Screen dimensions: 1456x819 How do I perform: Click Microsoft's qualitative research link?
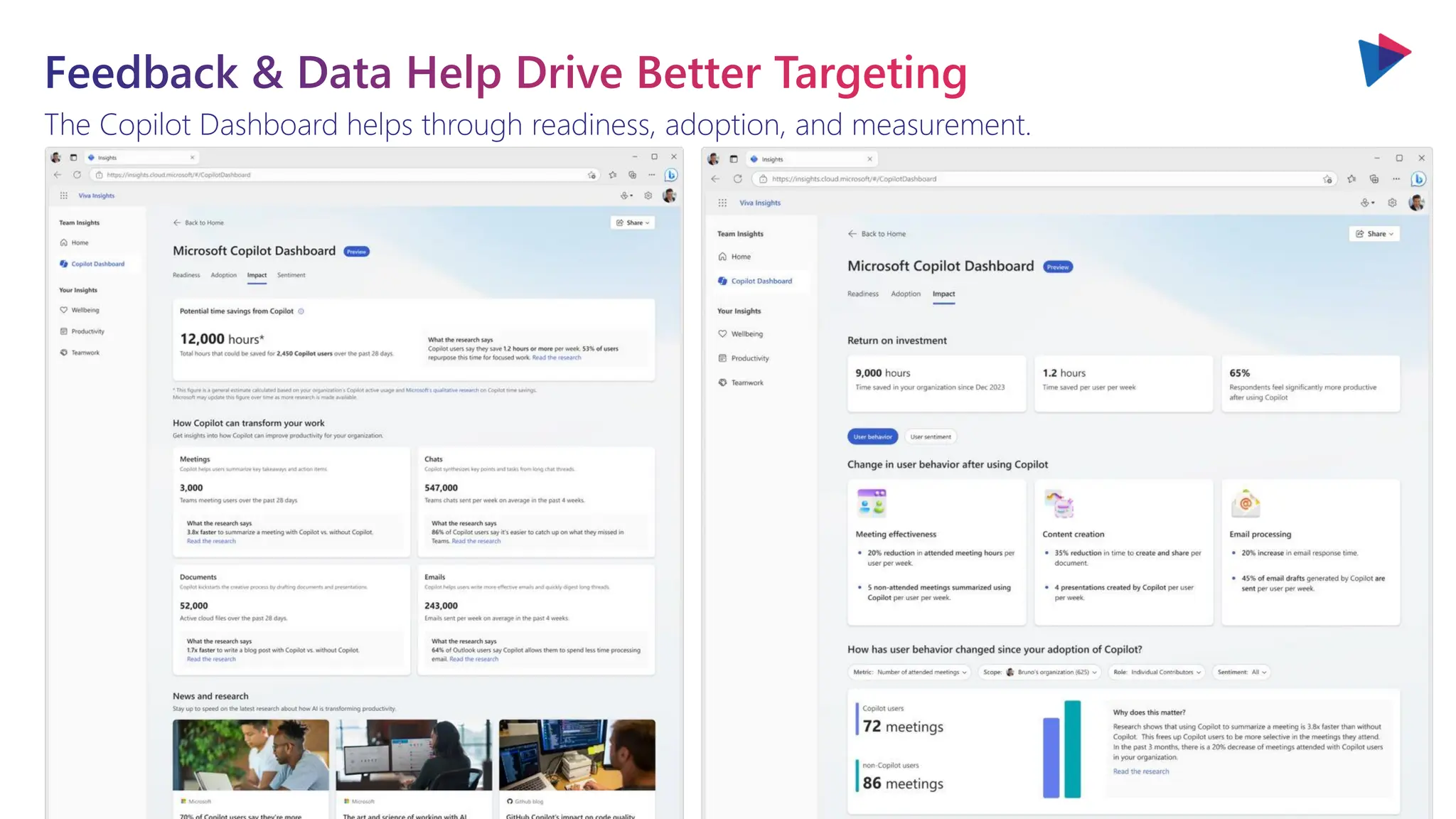point(441,390)
